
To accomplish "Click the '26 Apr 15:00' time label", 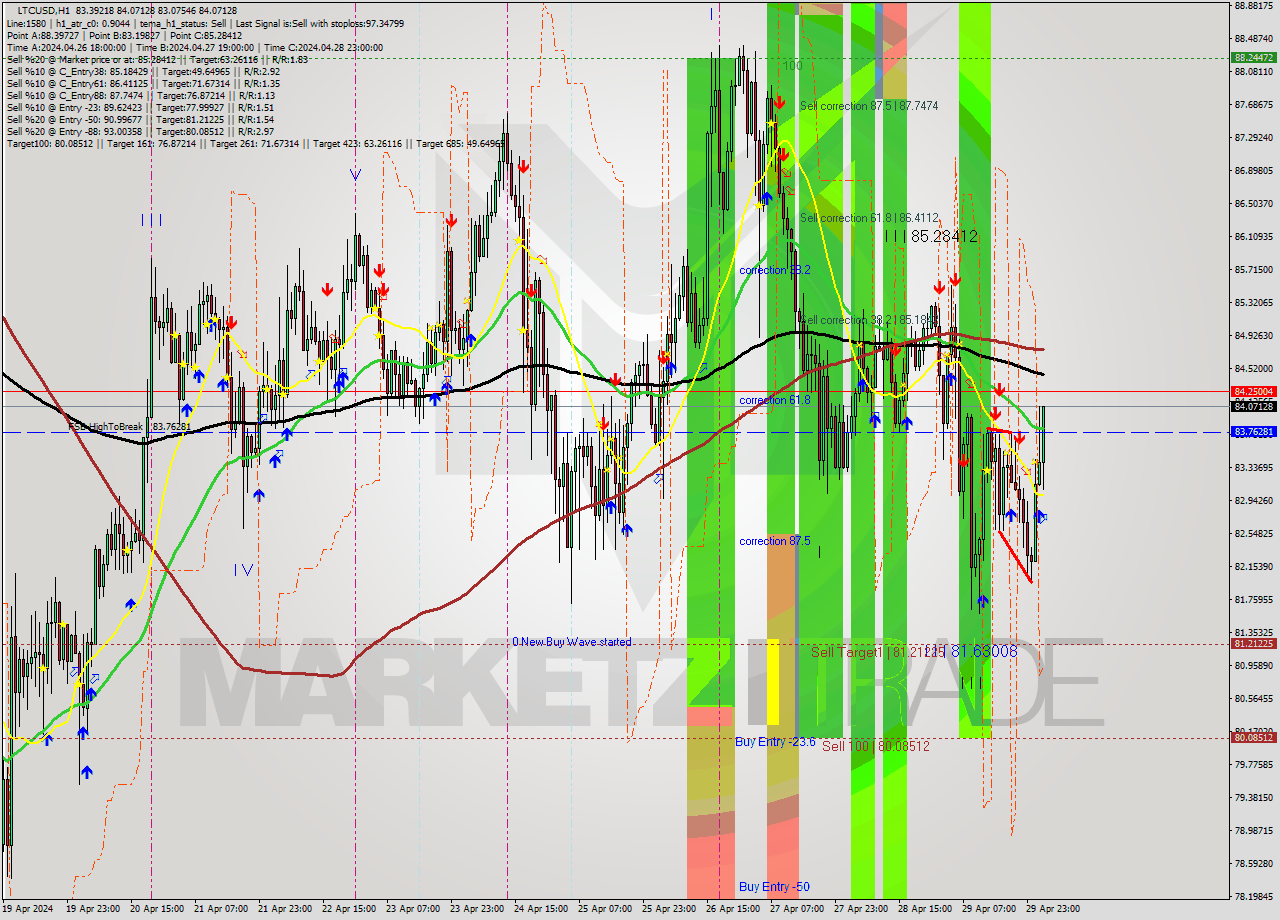I will tap(733, 910).
